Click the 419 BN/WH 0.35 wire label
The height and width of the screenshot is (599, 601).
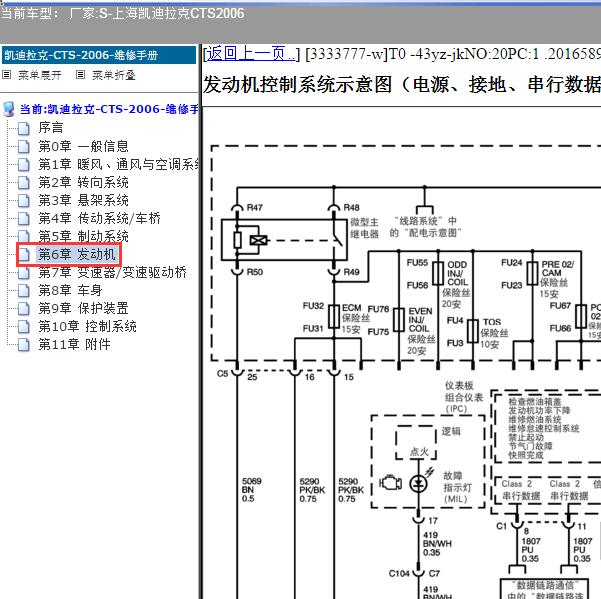coord(437,543)
